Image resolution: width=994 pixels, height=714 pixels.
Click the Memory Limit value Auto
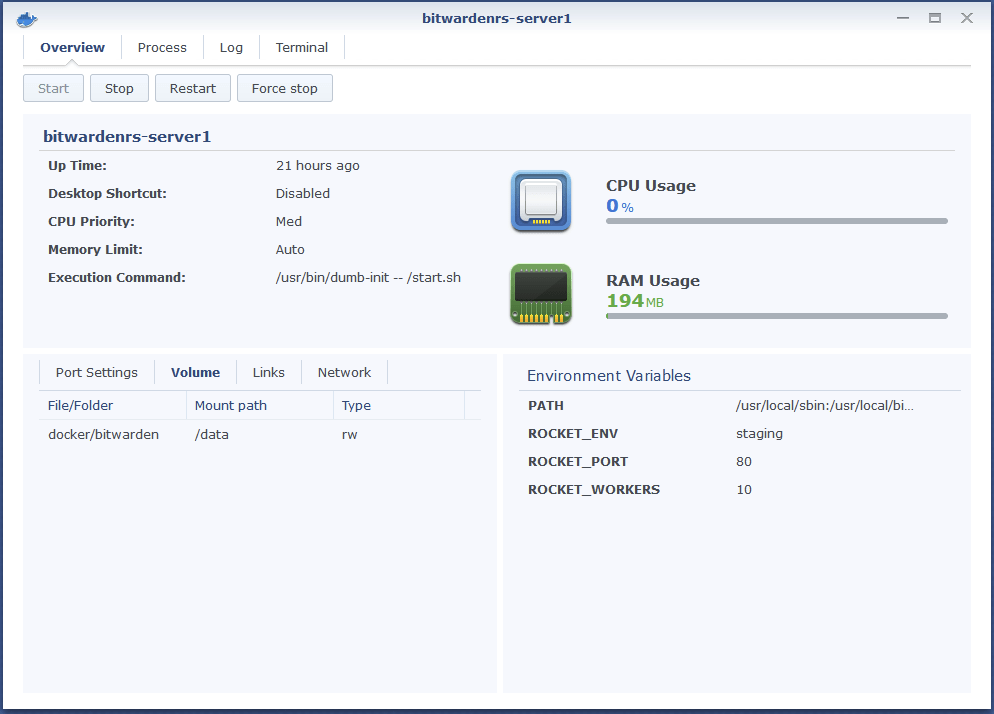(290, 249)
